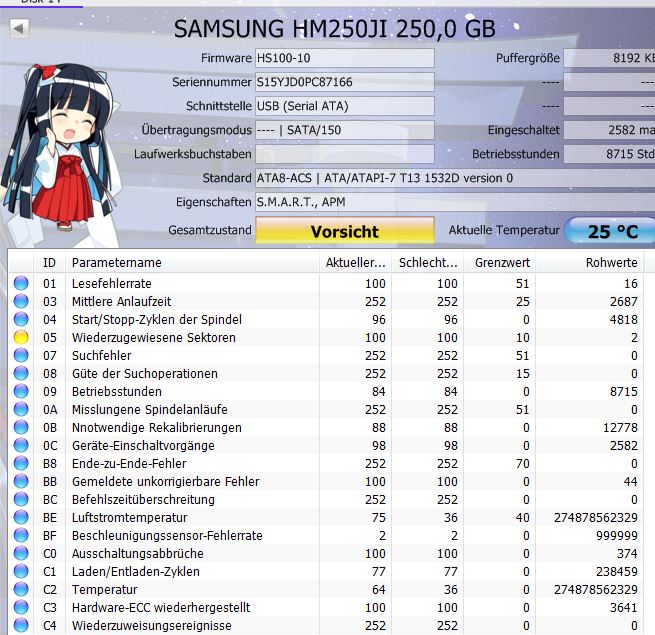
Task: Click the status orb for Gemeldete unkorrigierbare Fehler
Action: click(21, 481)
